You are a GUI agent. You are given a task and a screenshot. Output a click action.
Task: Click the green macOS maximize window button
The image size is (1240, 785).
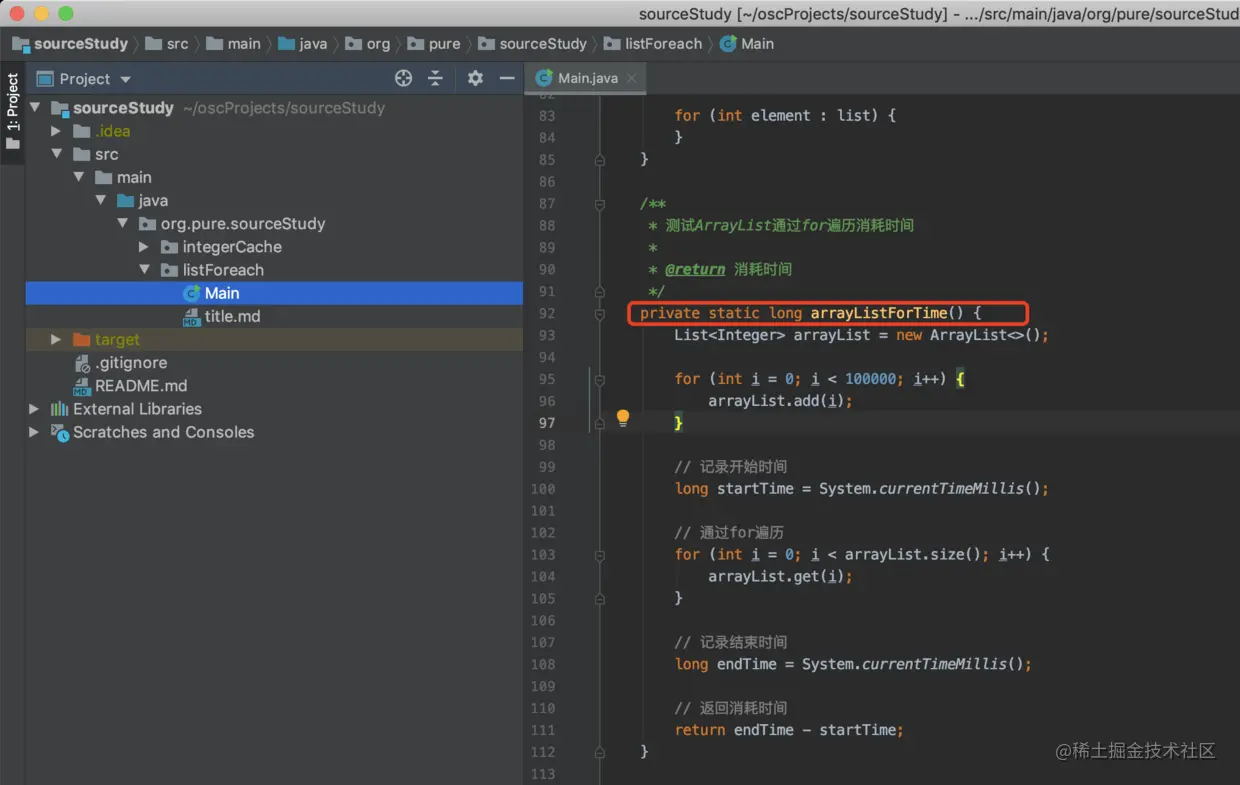tap(65, 14)
